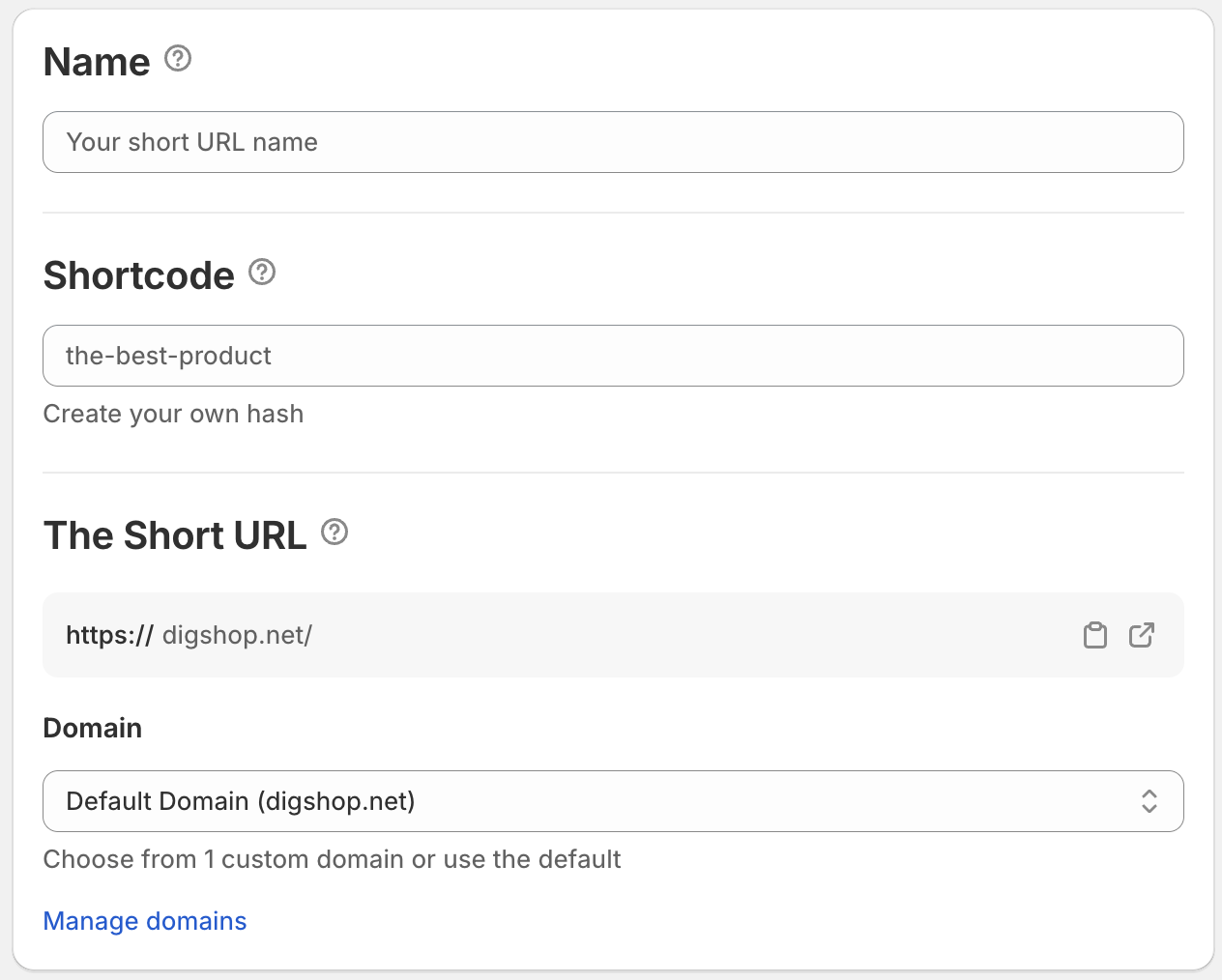Click the clipboard icon in the URL bar
The height and width of the screenshot is (980, 1222).
click(x=1094, y=635)
